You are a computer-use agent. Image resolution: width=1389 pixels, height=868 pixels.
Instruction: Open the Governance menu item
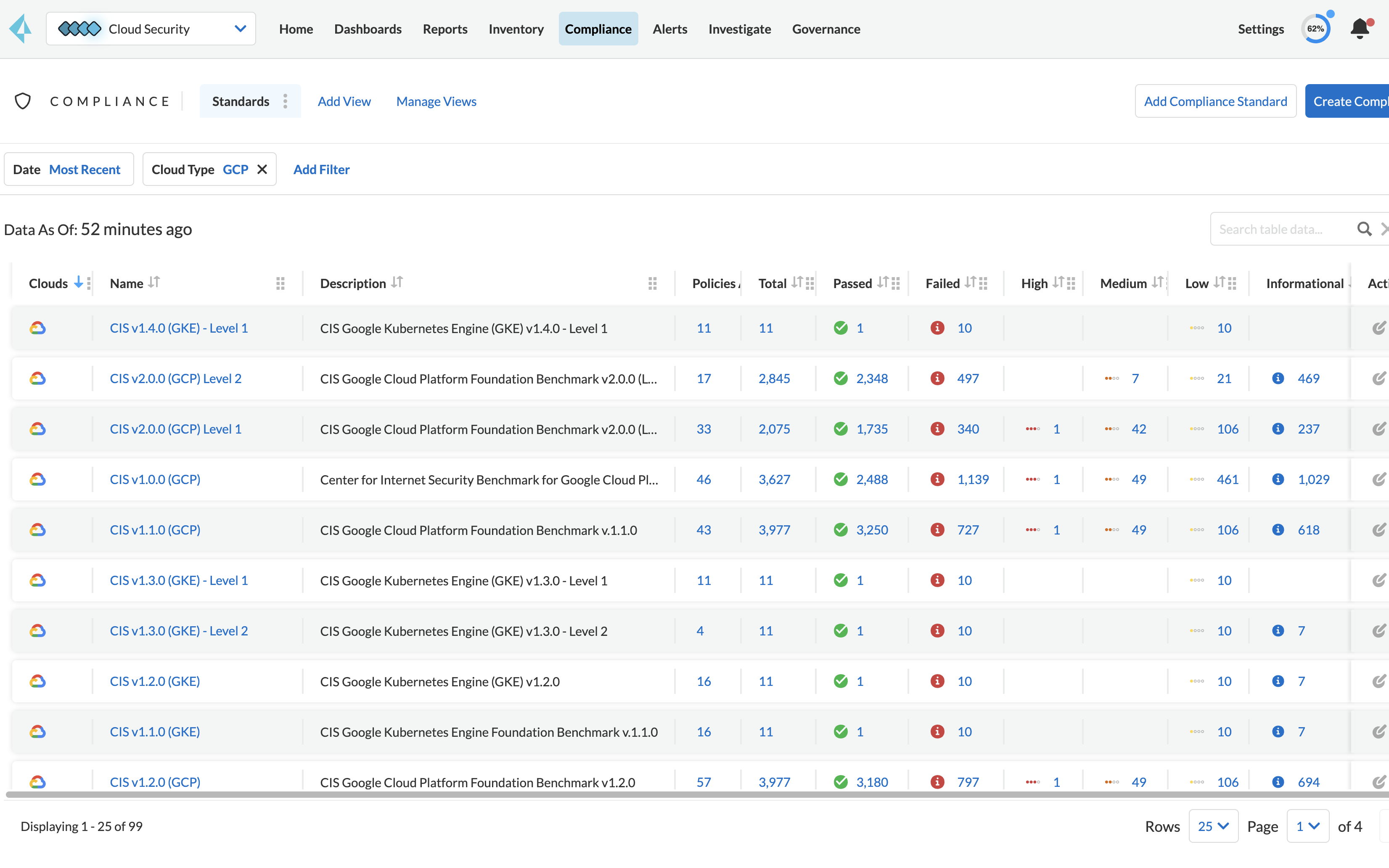pyautogui.click(x=826, y=28)
